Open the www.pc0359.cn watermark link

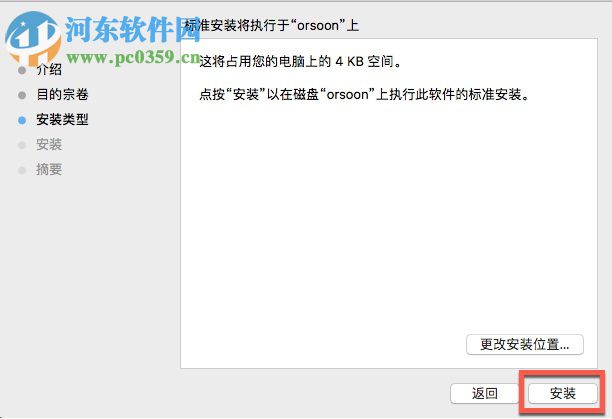click(133, 57)
